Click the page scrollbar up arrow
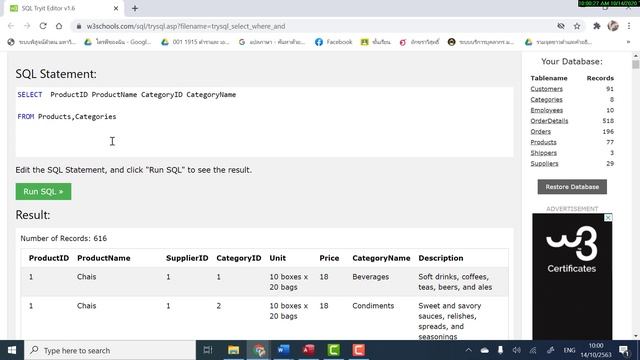The image size is (640, 360). pos(636,56)
